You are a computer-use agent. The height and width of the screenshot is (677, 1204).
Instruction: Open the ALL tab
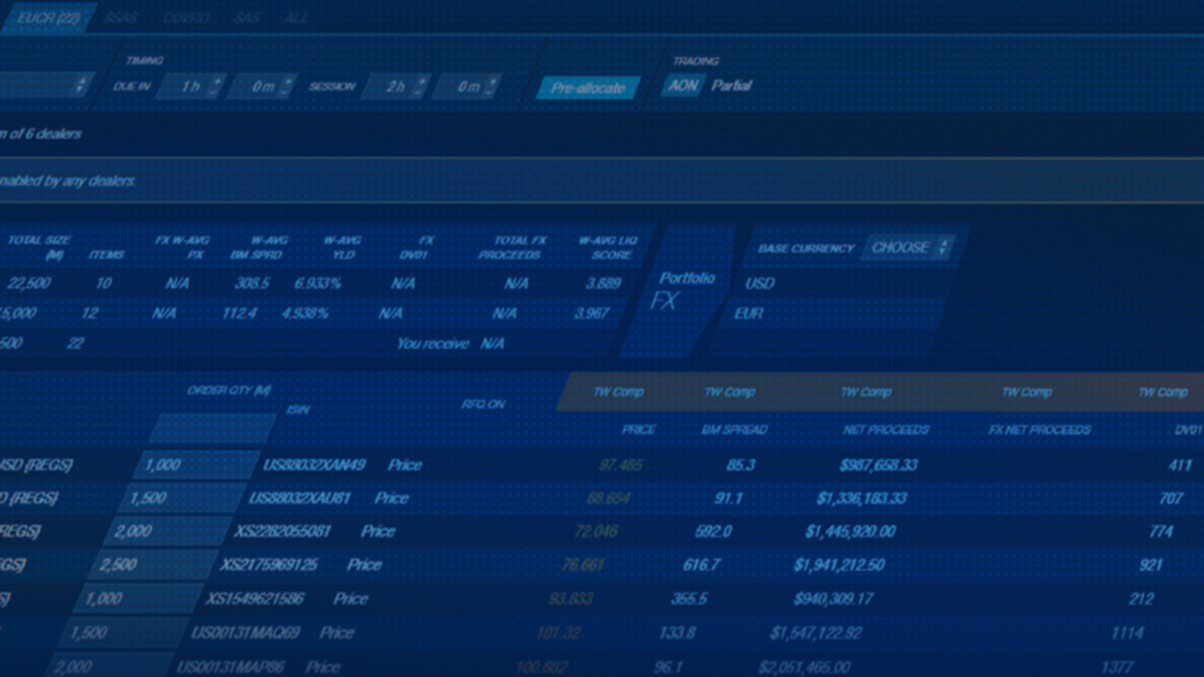coord(294,17)
